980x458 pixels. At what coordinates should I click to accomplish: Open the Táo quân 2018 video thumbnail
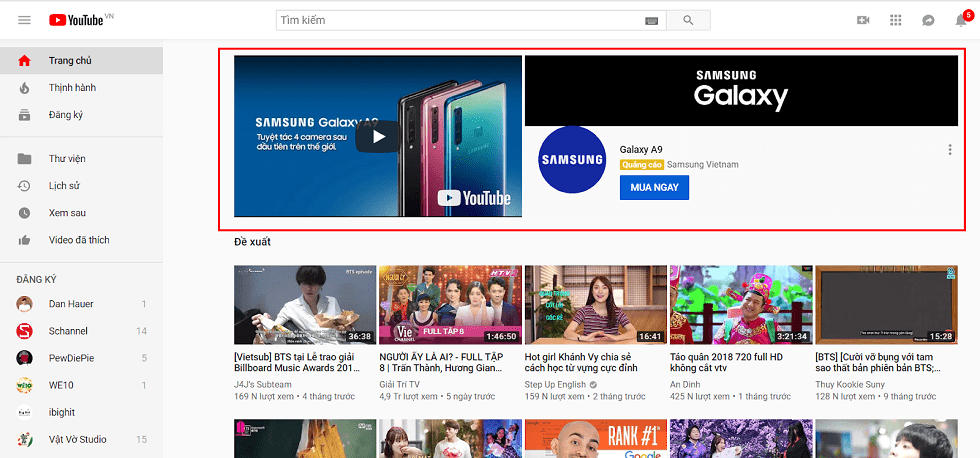click(x=741, y=305)
